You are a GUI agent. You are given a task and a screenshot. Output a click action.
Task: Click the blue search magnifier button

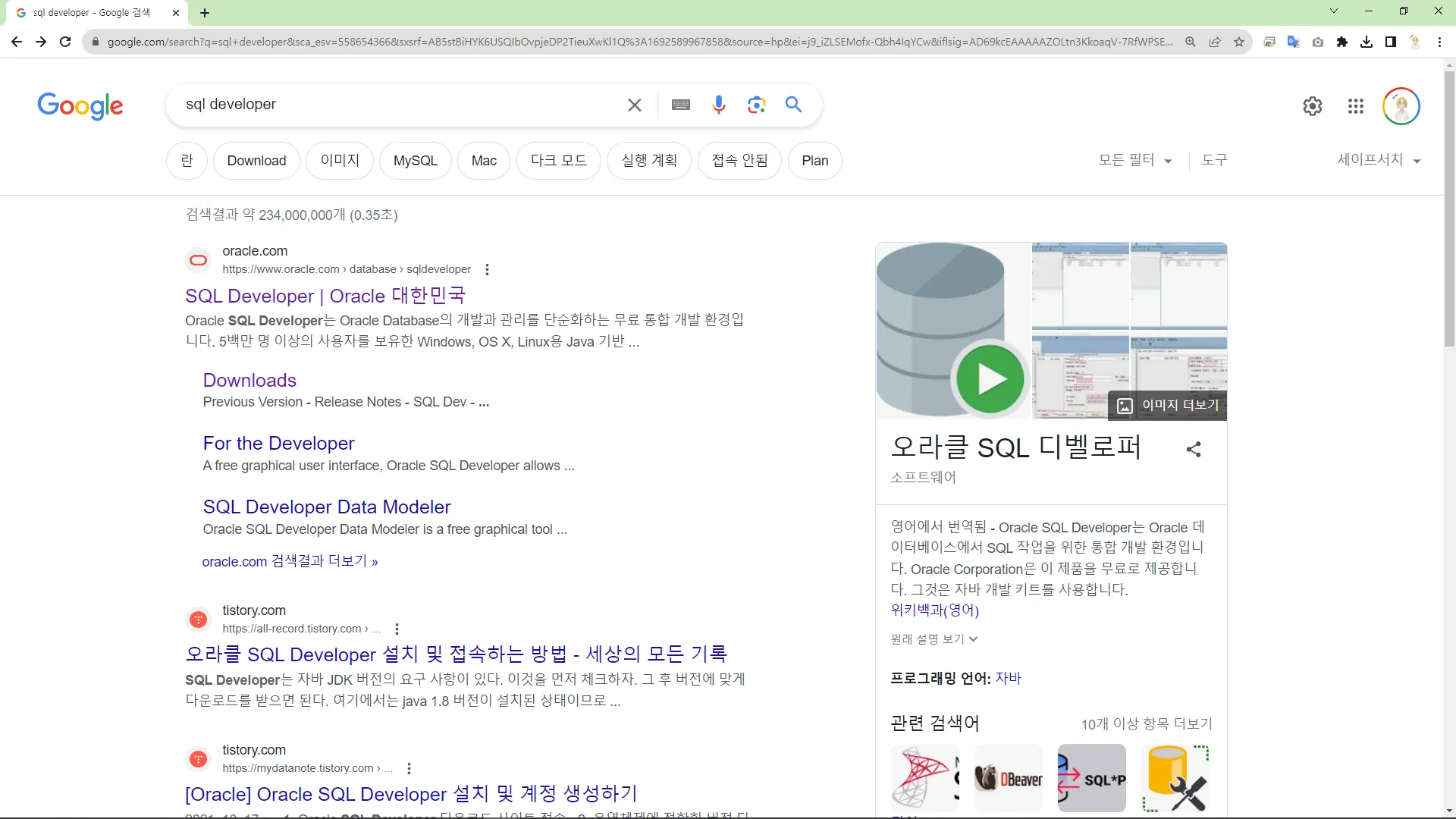pos(793,105)
